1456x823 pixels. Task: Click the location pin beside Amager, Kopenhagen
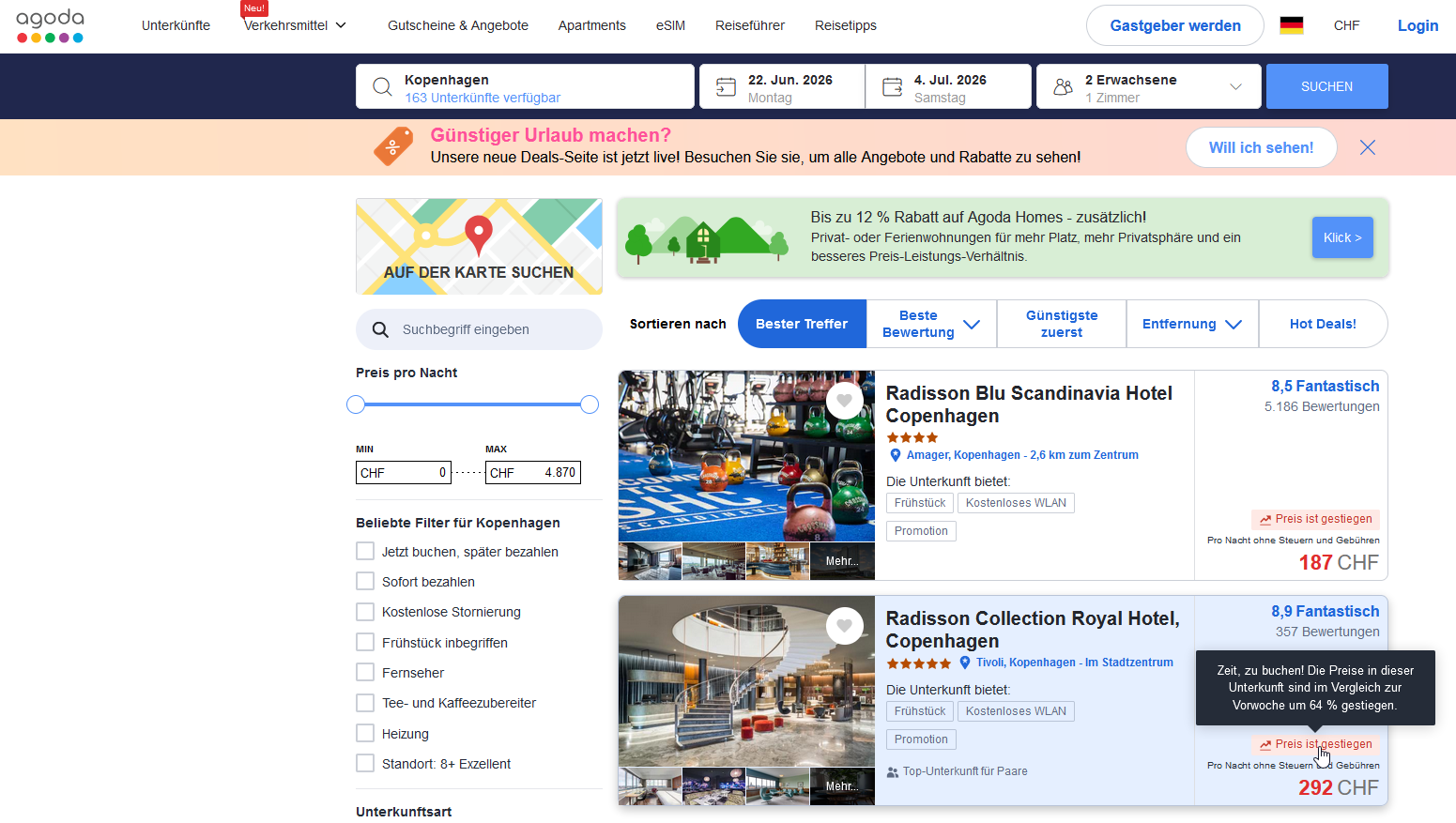pos(896,455)
